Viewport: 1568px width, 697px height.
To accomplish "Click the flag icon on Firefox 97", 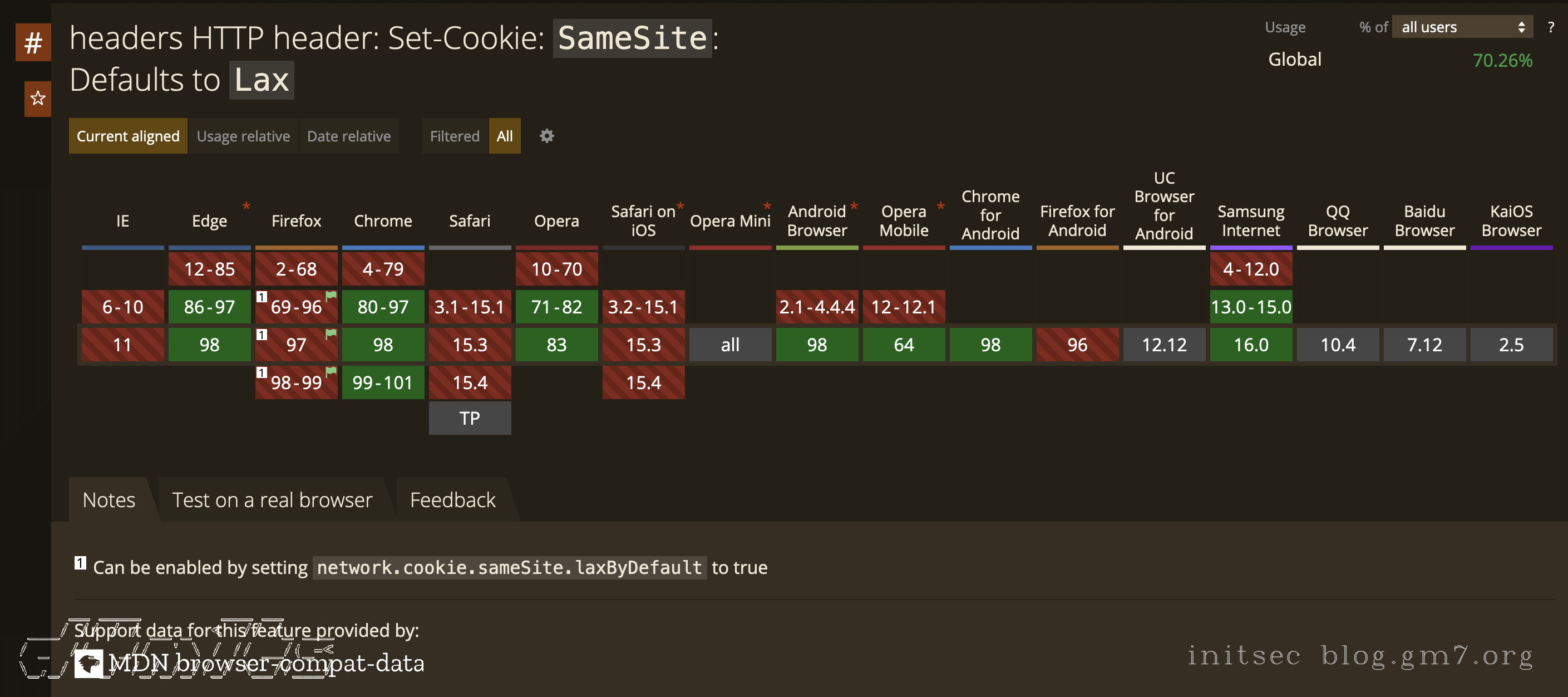I will [x=331, y=334].
